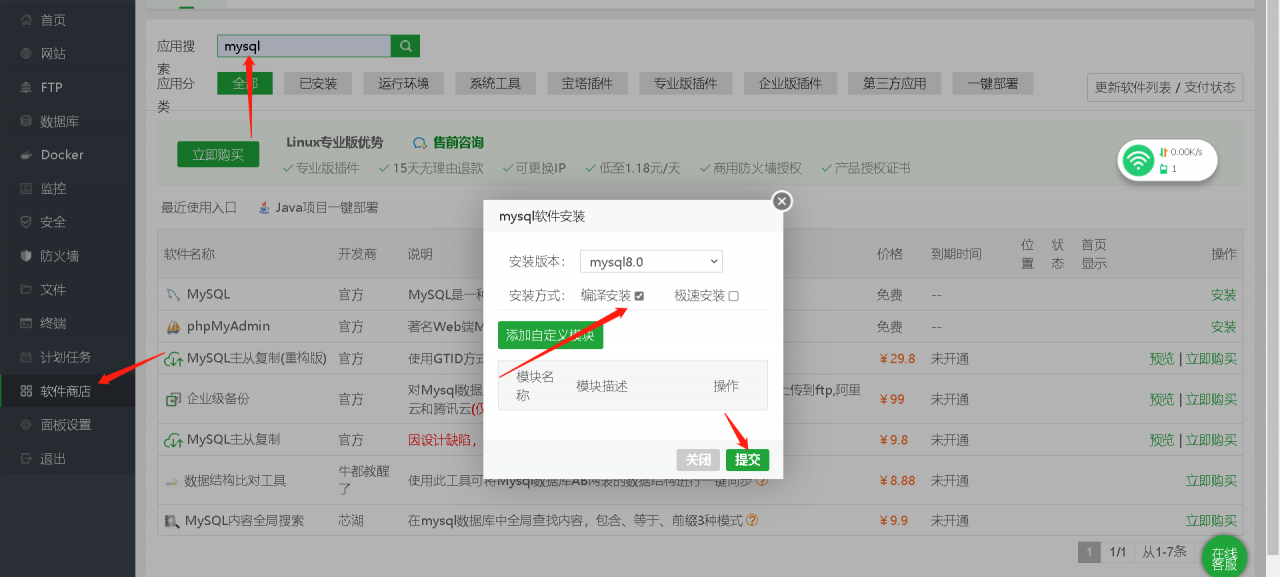
Task: Switch to the 已安装 tab
Action: [x=317, y=83]
